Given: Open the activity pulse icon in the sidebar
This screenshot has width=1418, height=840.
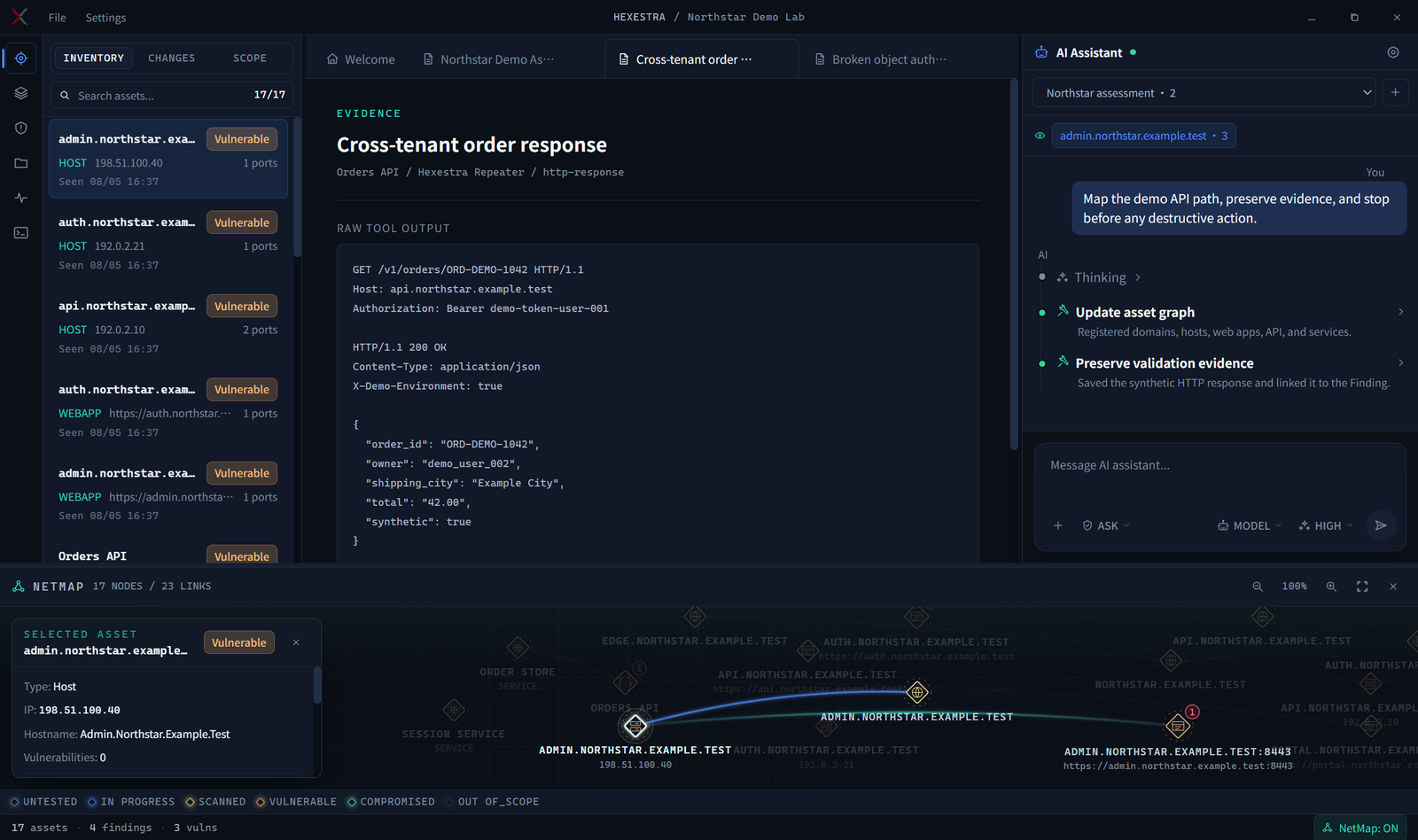Looking at the screenshot, I should click(x=21, y=198).
